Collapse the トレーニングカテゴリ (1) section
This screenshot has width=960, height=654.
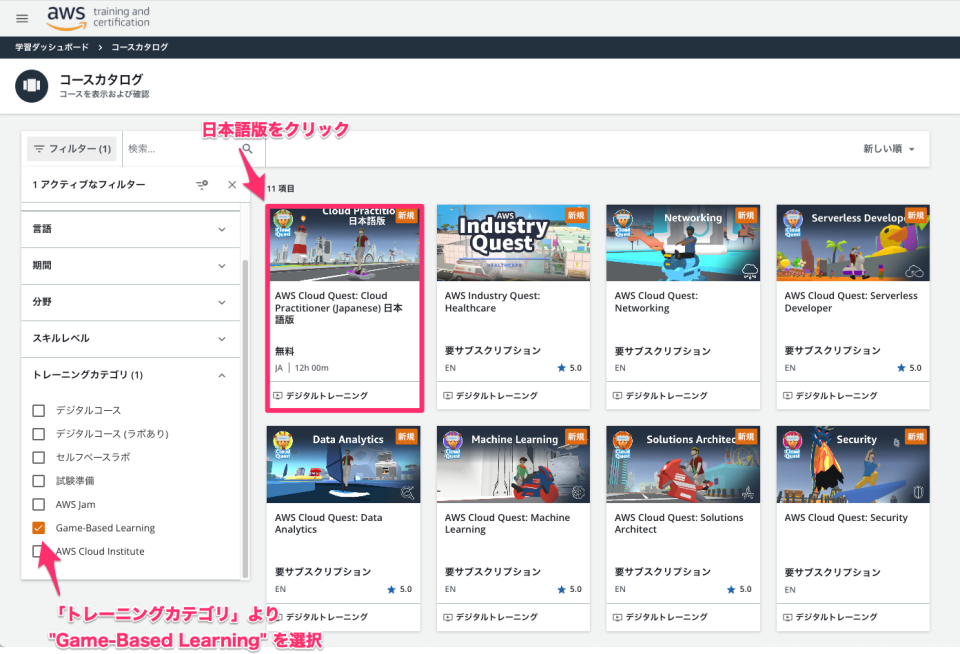[130, 375]
